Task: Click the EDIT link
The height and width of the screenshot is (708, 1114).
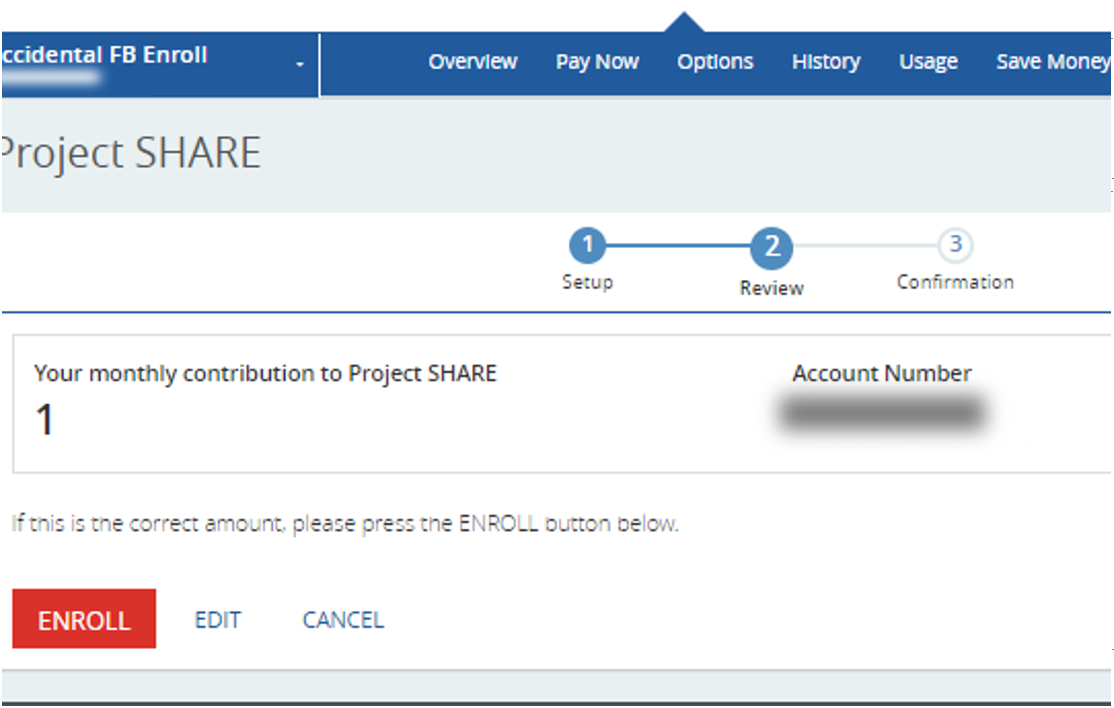Action: (218, 620)
